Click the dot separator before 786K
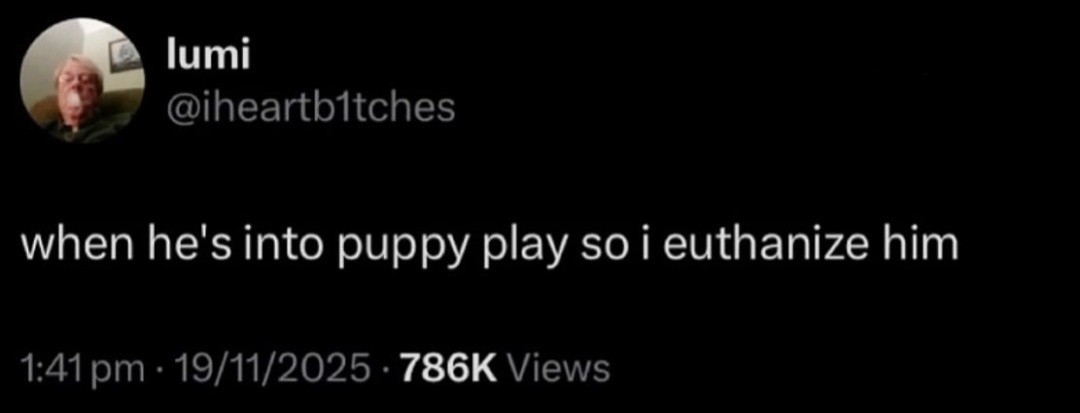The image size is (1080, 413). point(385,369)
